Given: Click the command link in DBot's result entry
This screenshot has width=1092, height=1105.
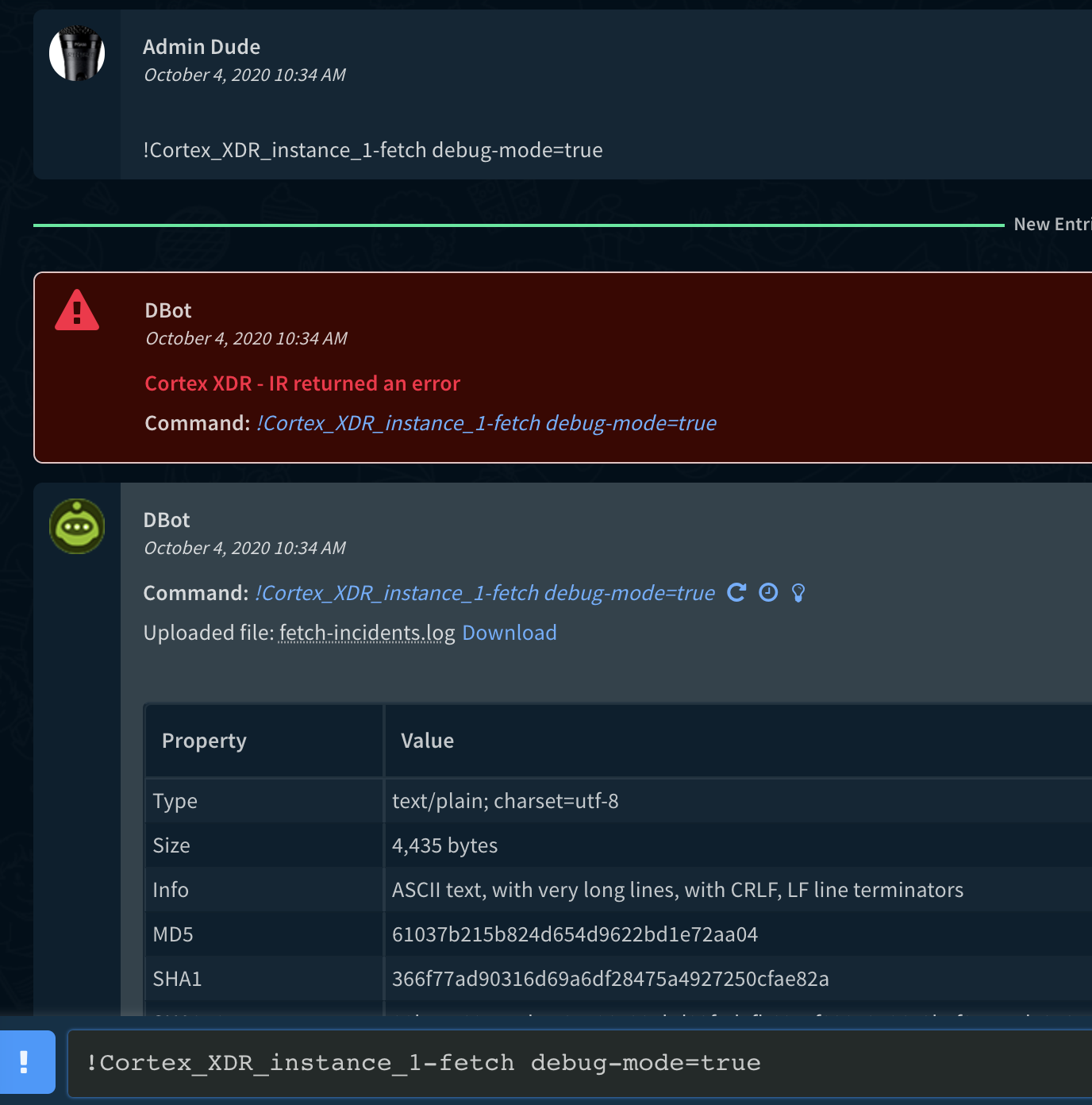Looking at the screenshot, I should pyautogui.click(x=484, y=592).
